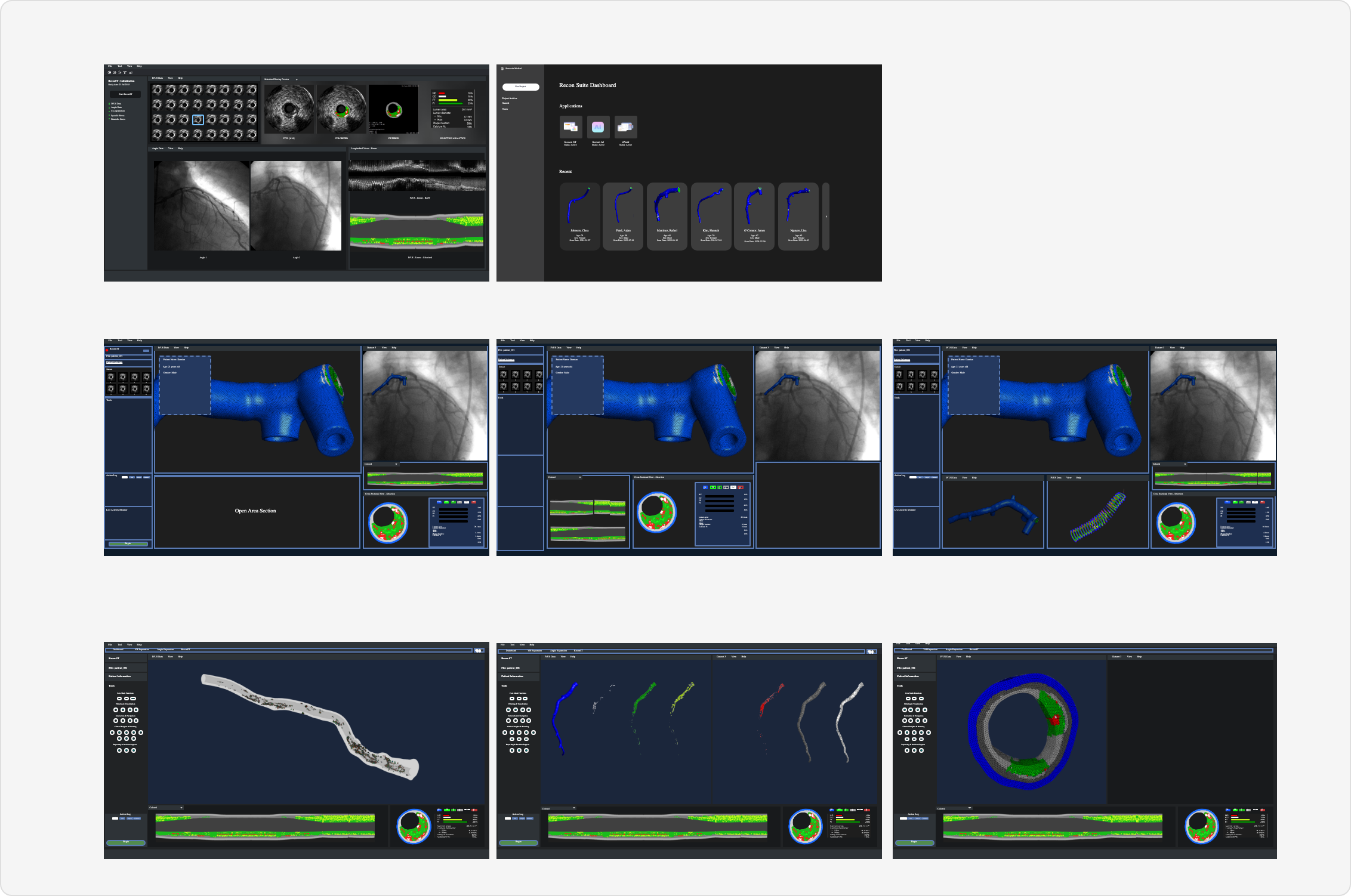
Task: Open Angio Expansion tab in the single gray vessel mockup
Action: (x=165, y=650)
